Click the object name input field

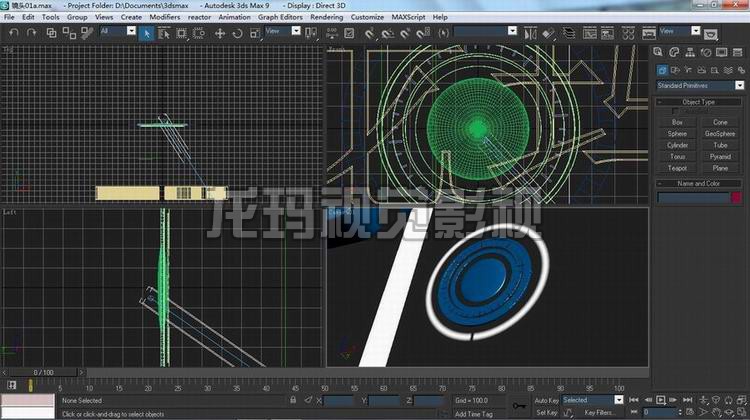click(x=693, y=198)
